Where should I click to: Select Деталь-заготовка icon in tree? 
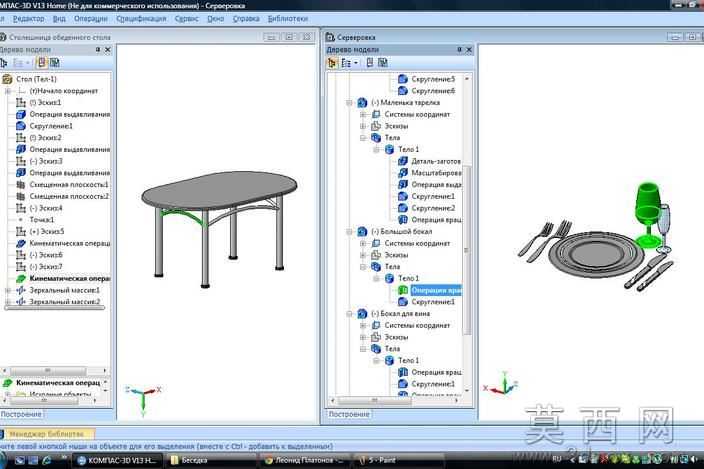tap(403, 161)
